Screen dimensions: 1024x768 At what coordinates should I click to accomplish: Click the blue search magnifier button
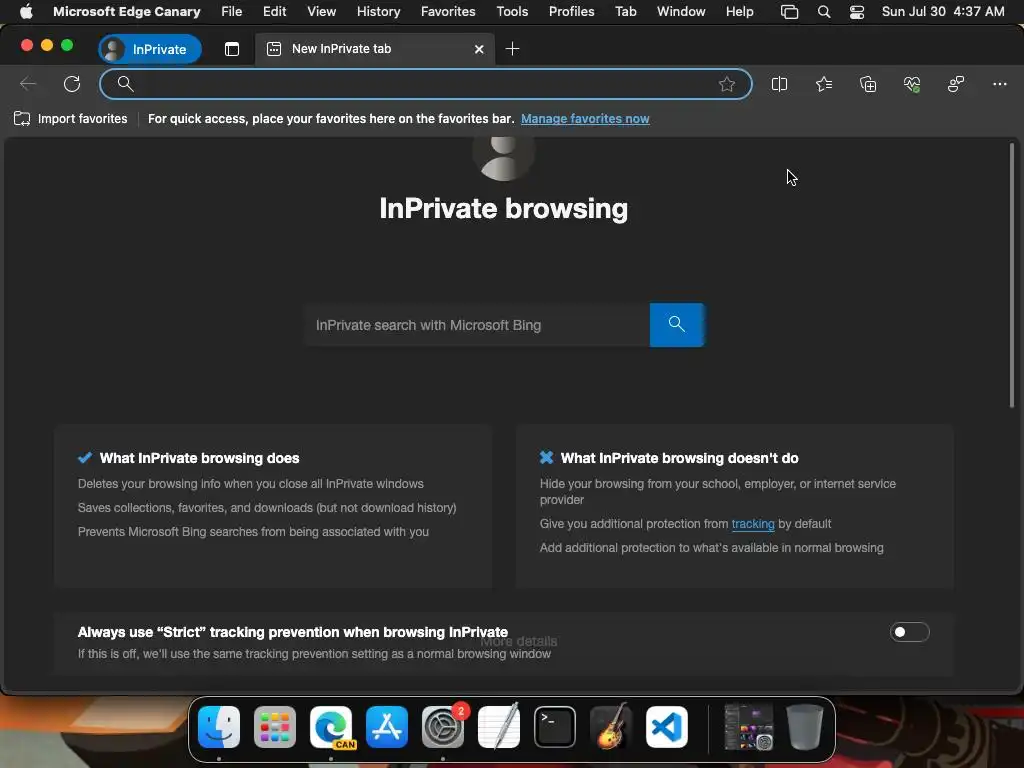677,325
